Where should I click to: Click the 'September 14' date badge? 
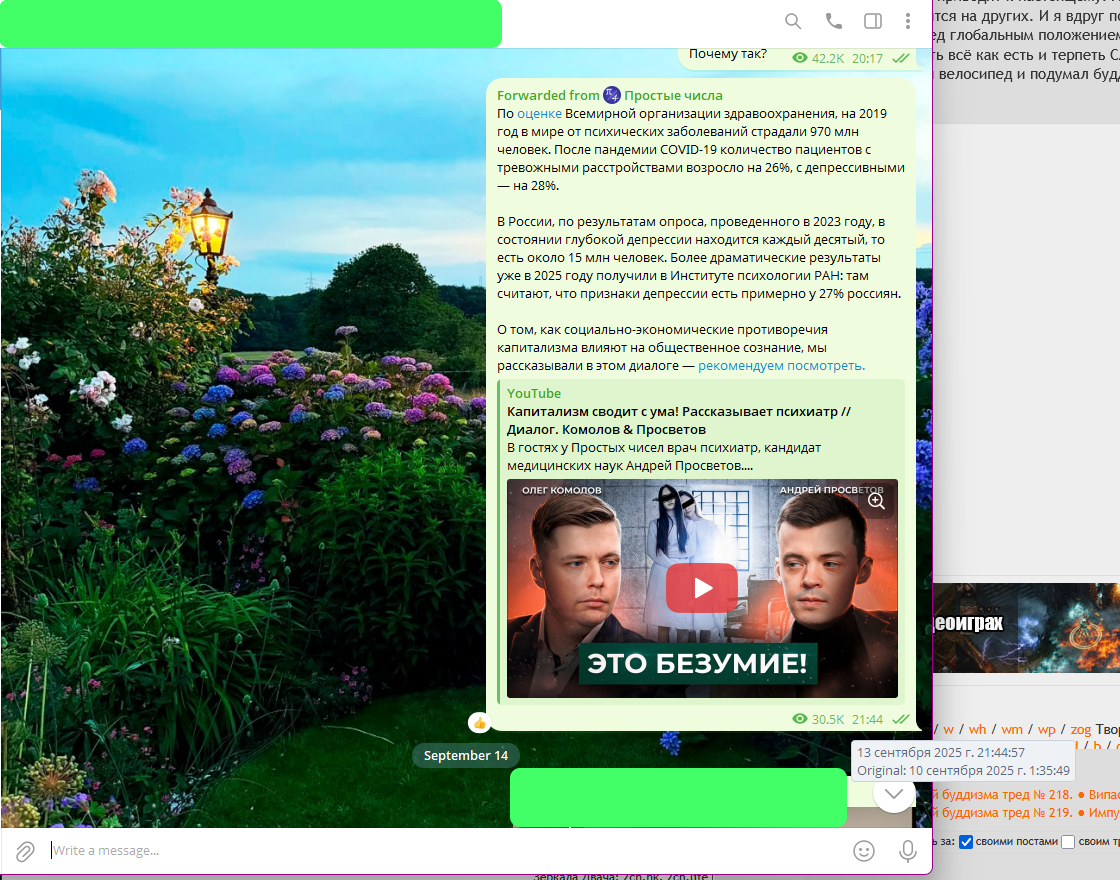(466, 756)
